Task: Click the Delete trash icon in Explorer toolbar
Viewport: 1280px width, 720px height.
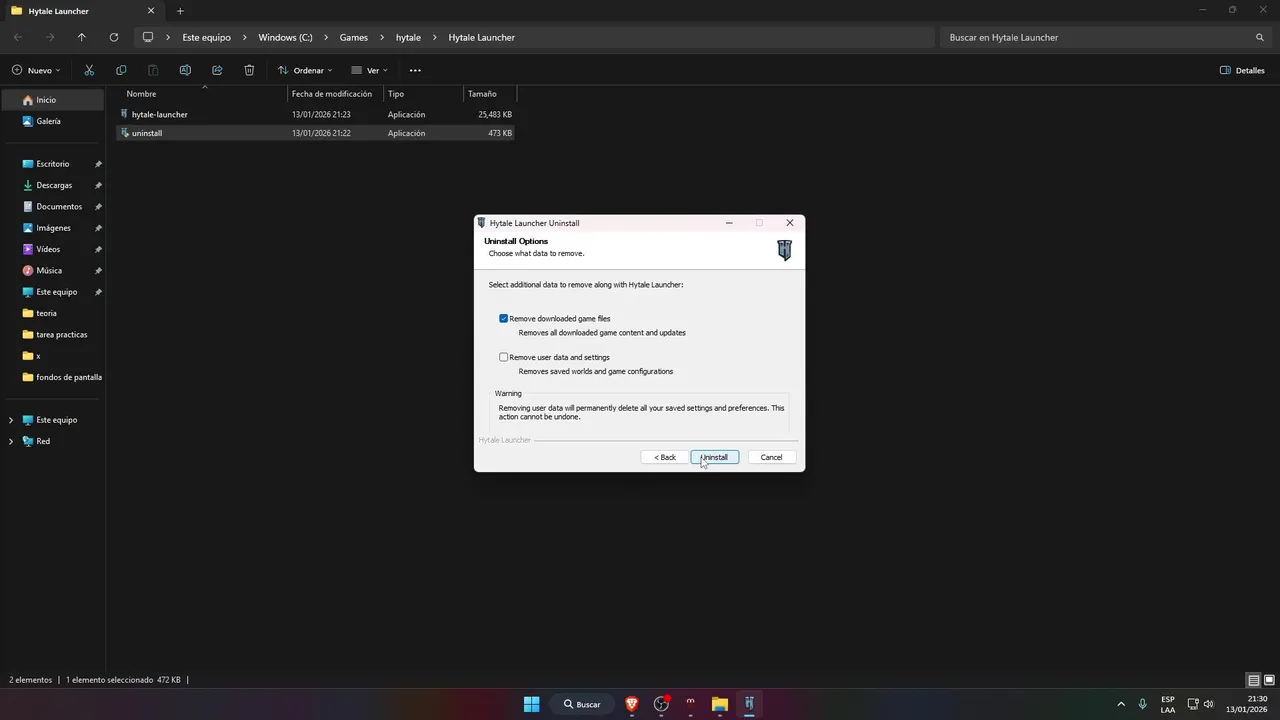Action: click(249, 70)
